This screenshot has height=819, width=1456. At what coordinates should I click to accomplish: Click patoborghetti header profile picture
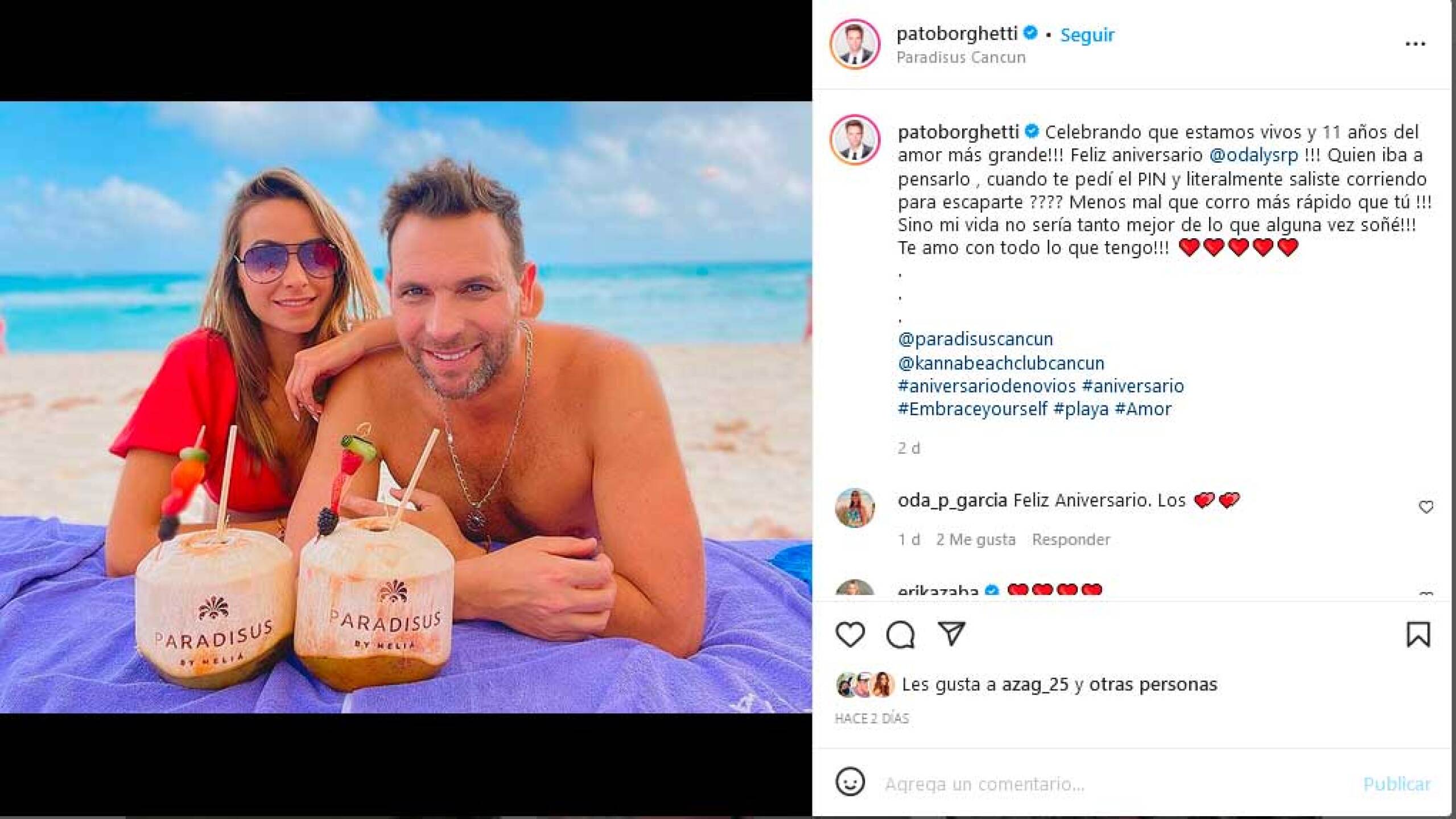click(855, 44)
